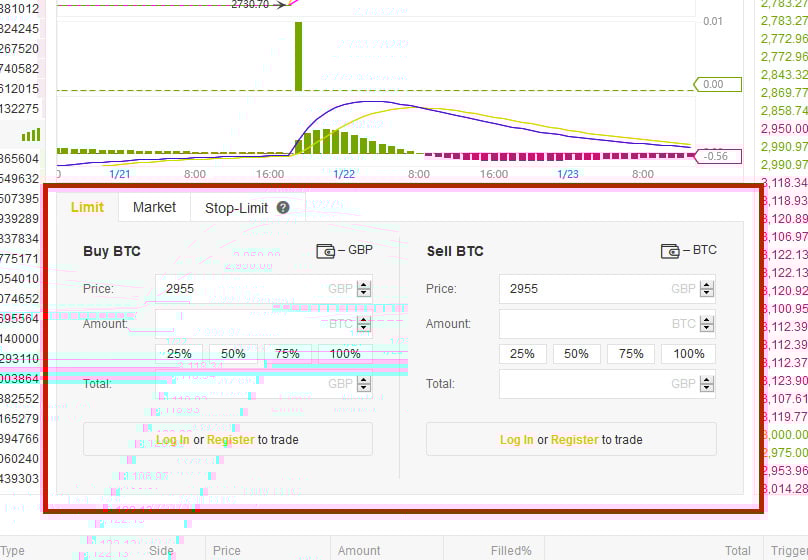
Task: Click the -0.56 MACD value label on chart
Action: tap(717, 156)
